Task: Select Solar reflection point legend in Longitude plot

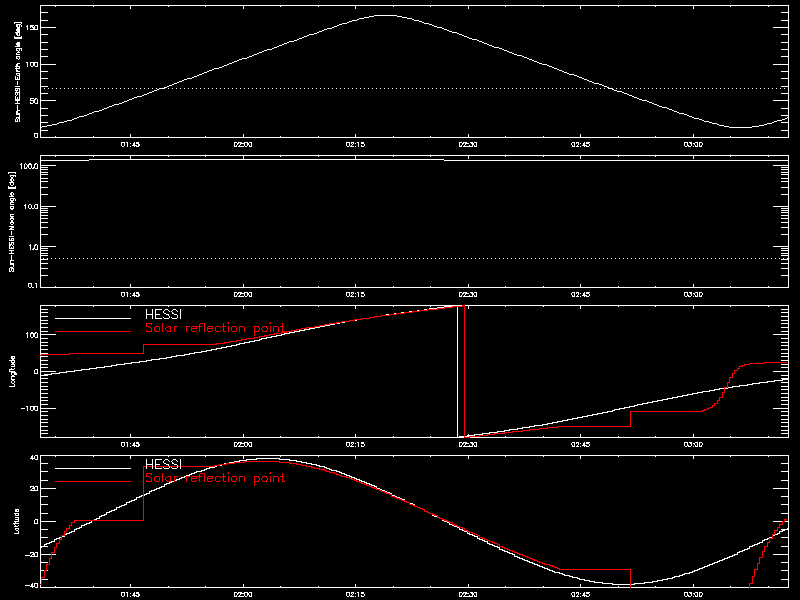Action: coord(215,328)
